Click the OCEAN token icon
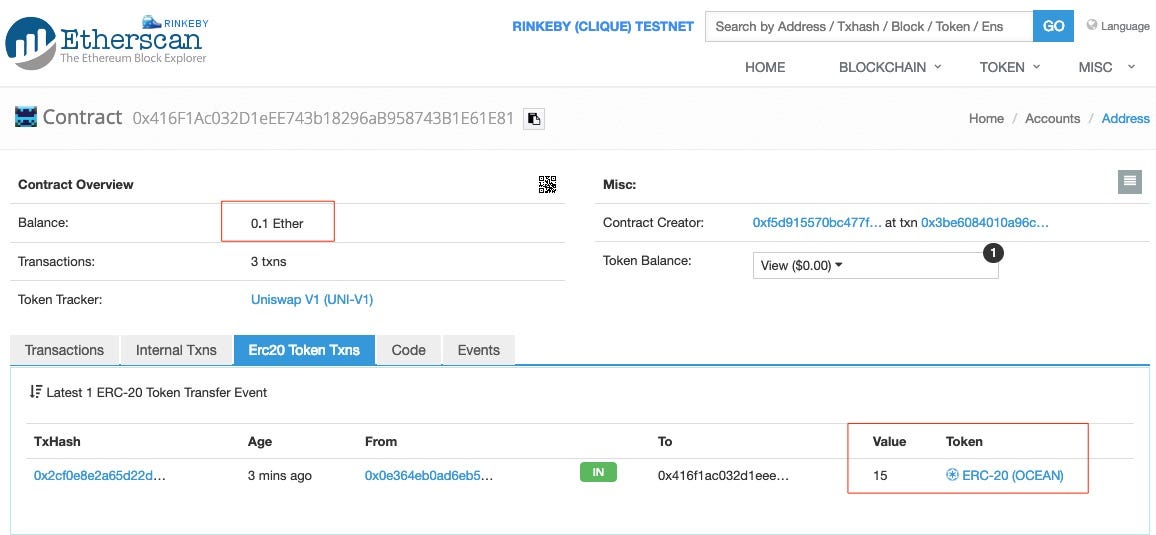This screenshot has width=1156, height=535. point(952,475)
